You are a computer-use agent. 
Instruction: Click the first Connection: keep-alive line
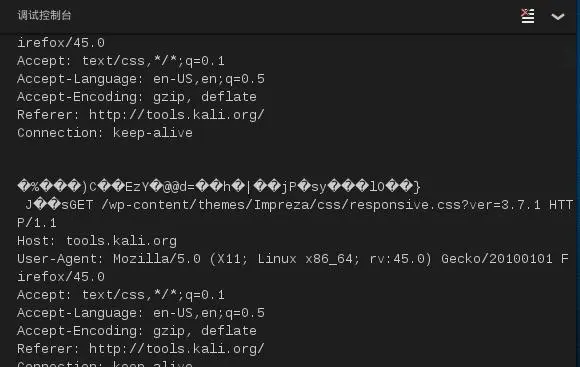pyautogui.click(x=105, y=133)
